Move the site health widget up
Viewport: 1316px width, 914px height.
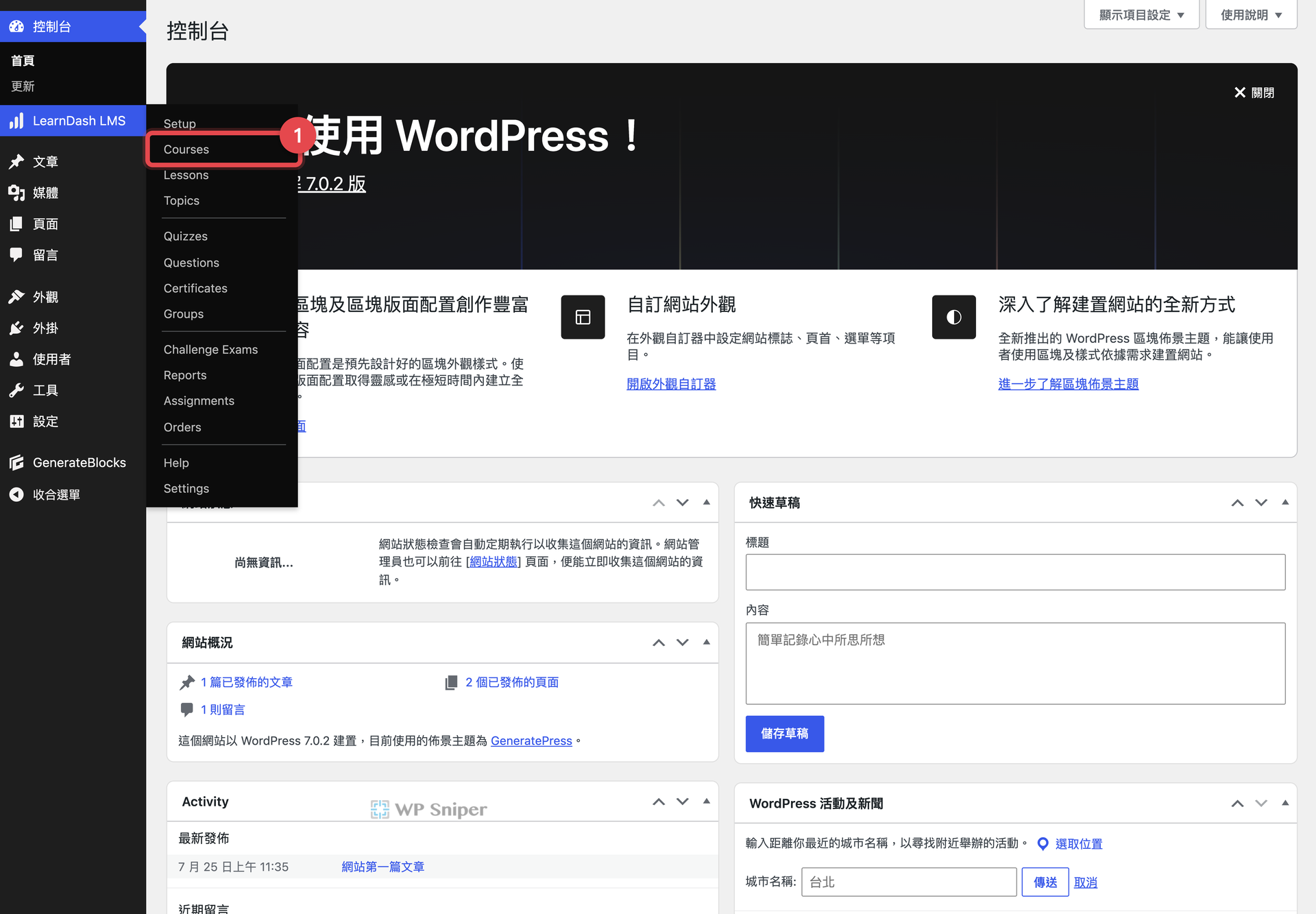pyautogui.click(x=659, y=503)
